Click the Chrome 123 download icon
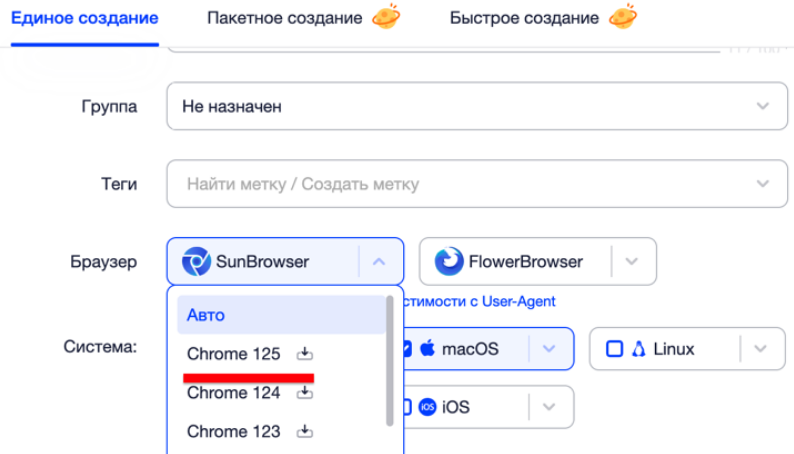Viewport: 794px width, 454px height. coord(306,432)
